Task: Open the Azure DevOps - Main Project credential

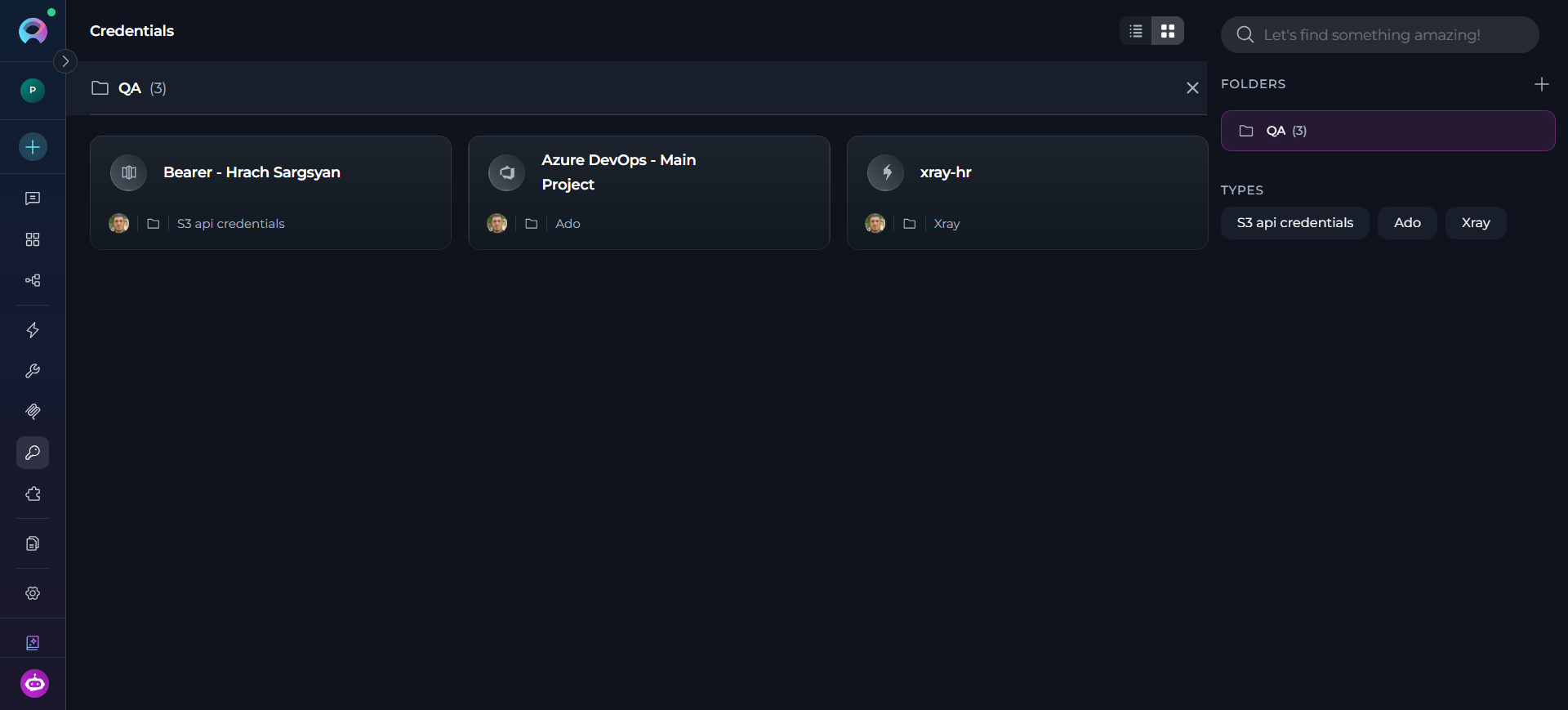Action: 649,193
